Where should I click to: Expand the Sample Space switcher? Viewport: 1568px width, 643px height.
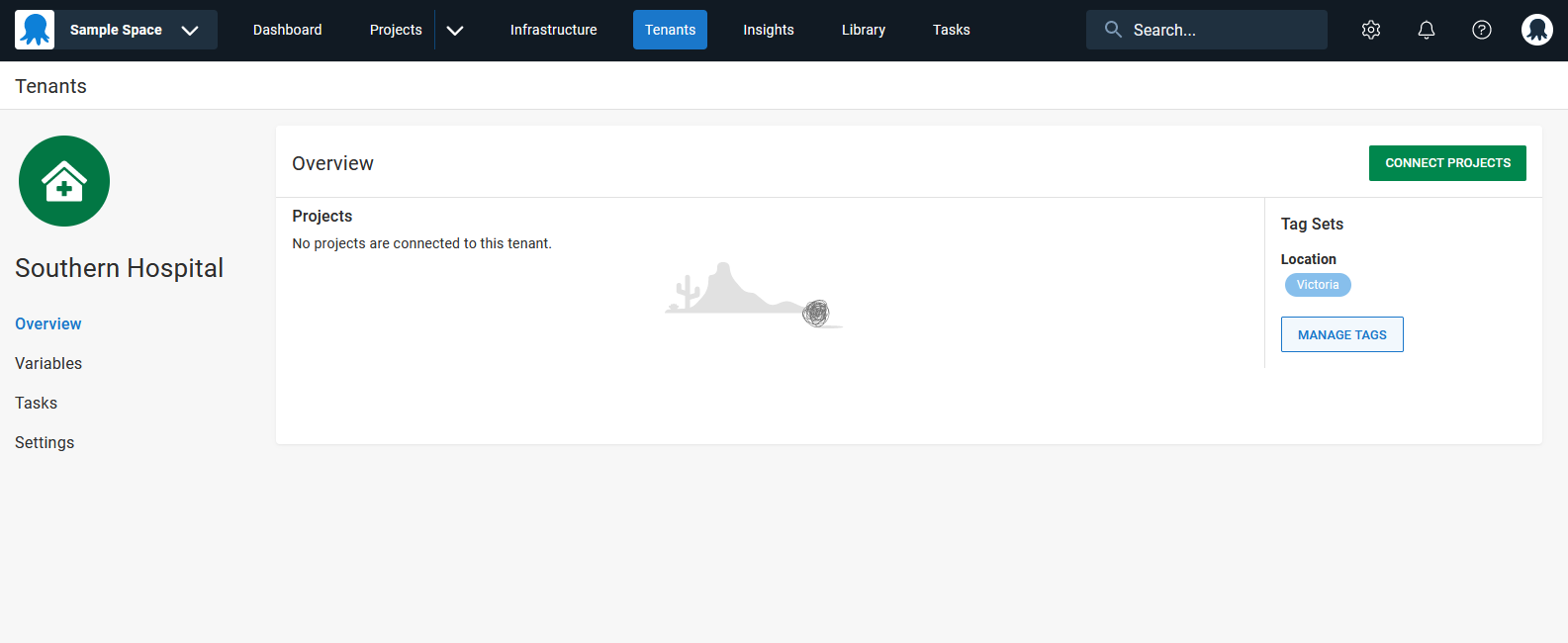[x=190, y=30]
